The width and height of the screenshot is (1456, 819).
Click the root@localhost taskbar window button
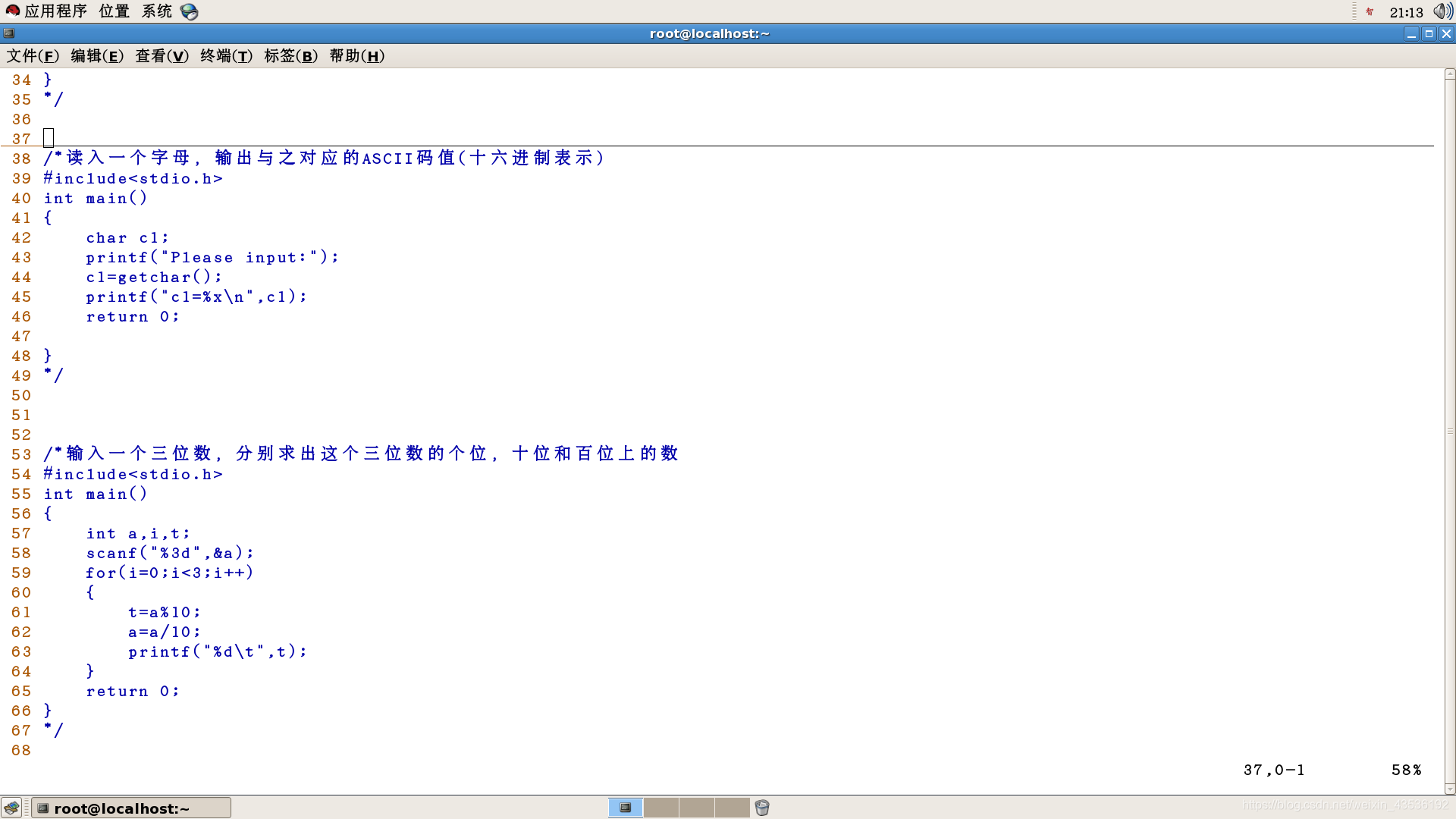130,808
